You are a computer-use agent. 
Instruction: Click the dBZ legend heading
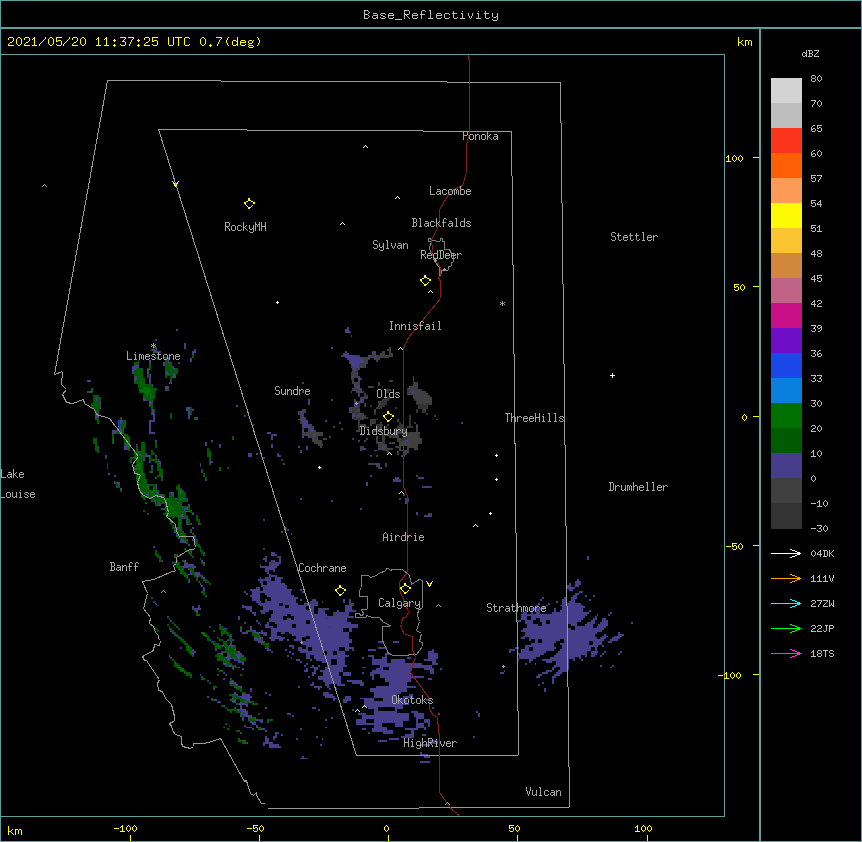[810, 54]
